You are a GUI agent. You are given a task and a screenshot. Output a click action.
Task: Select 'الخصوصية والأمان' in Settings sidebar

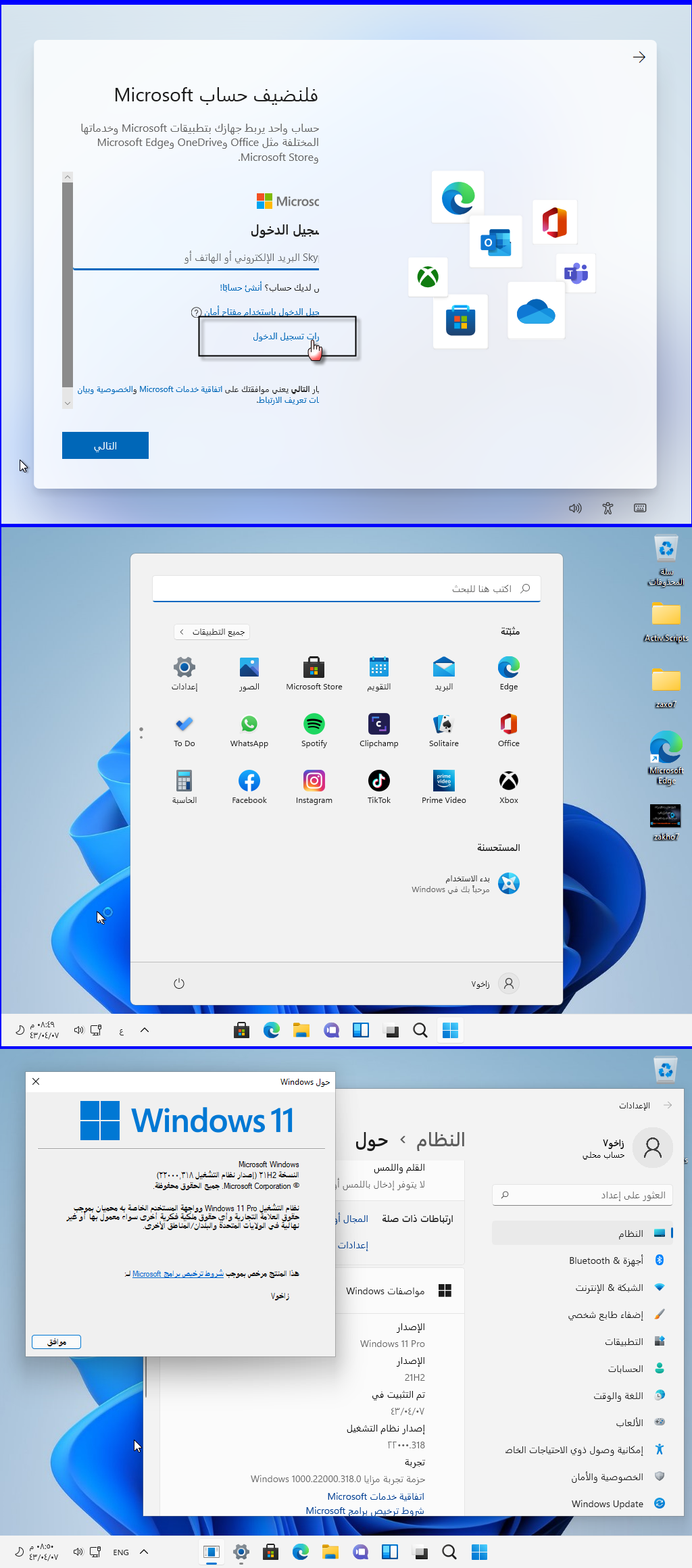coord(583,1477)
